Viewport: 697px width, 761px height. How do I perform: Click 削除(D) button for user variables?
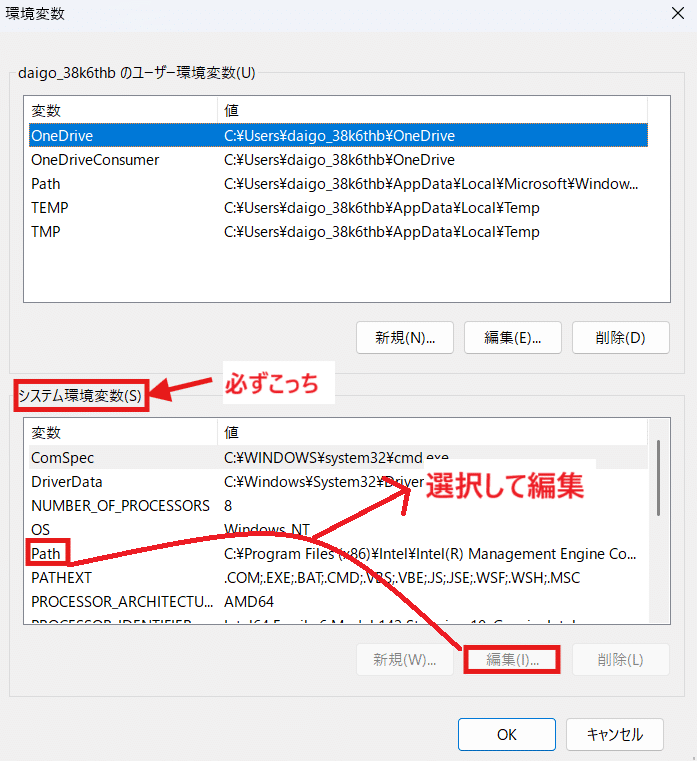[620, 337]
